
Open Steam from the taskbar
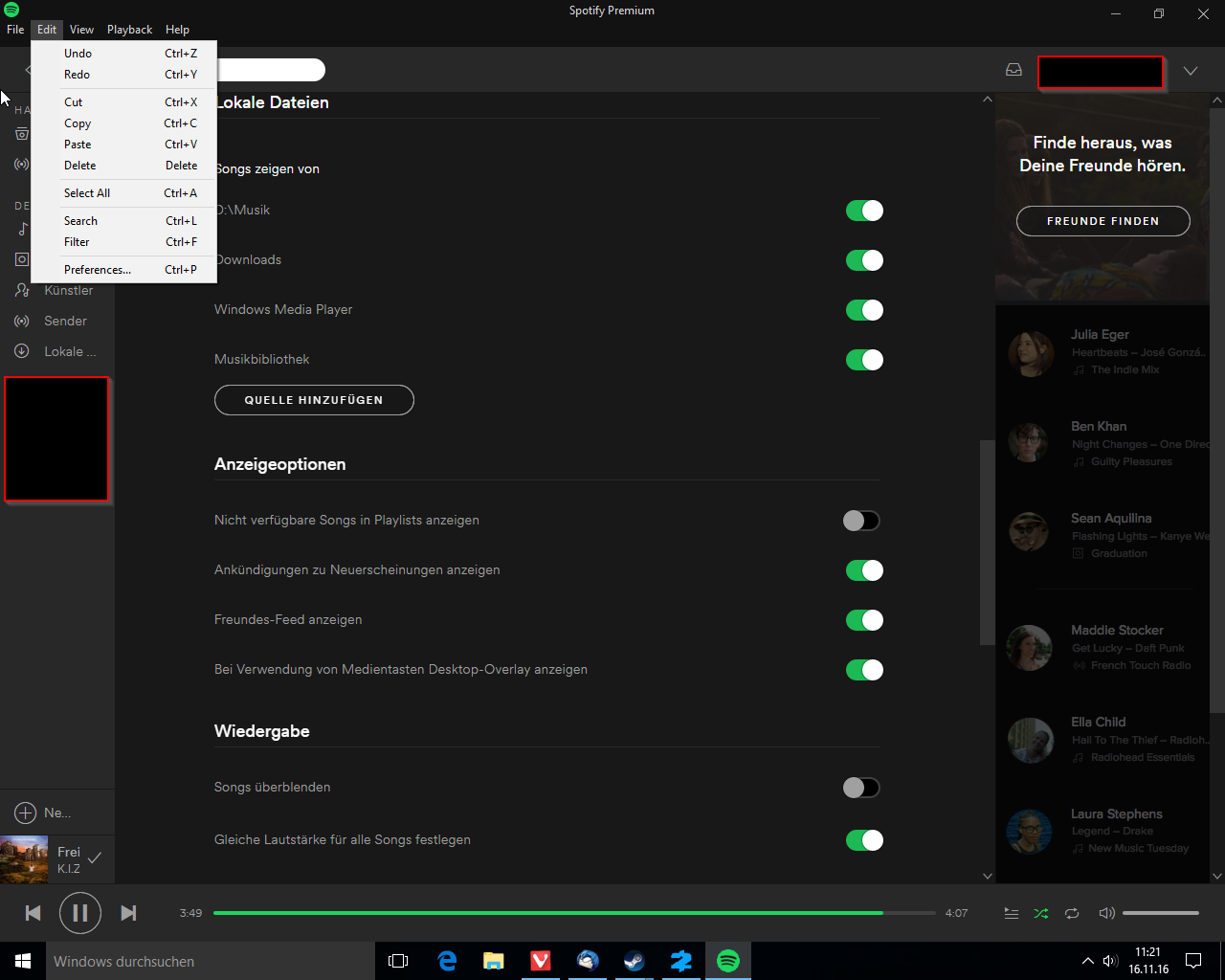tap(635, 961)
